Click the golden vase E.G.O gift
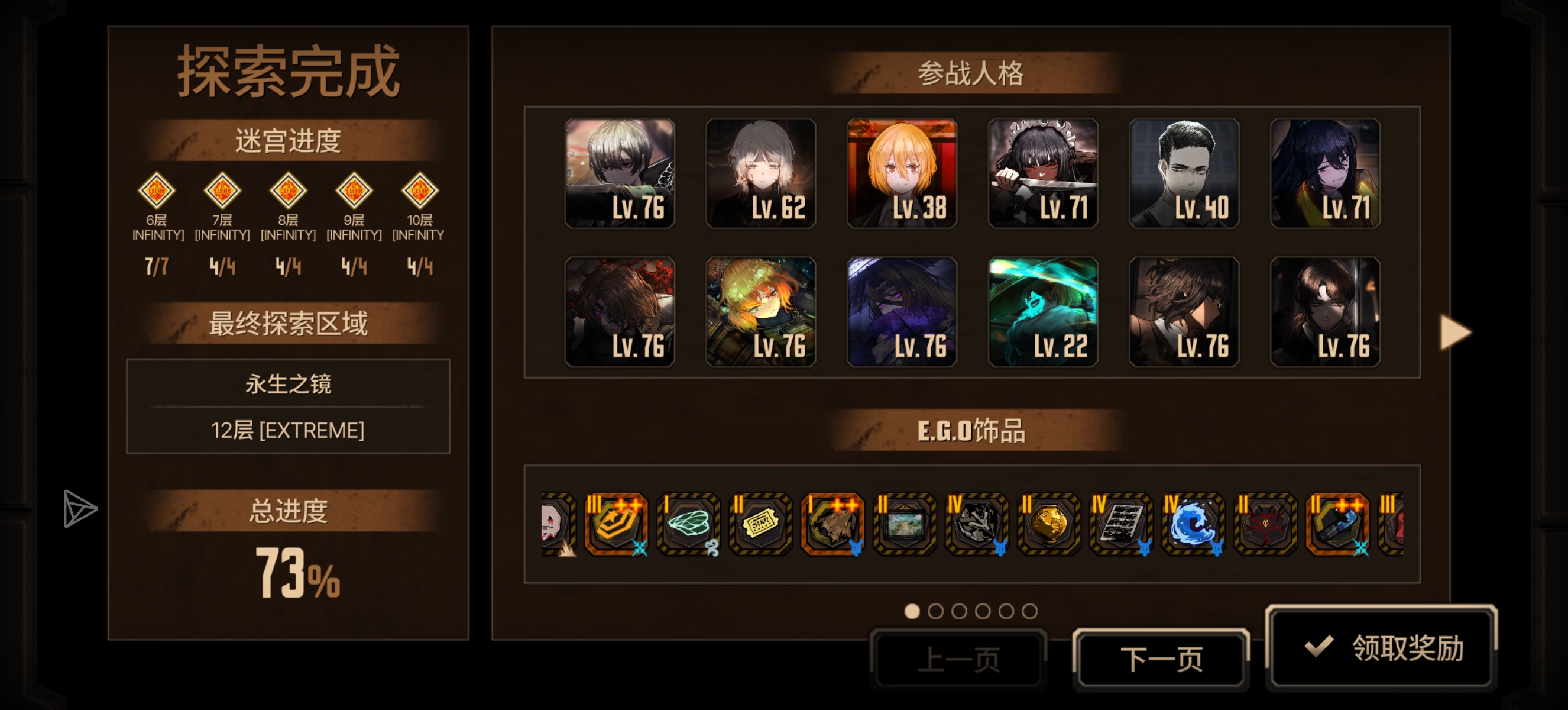The width and height of the screenshot is (1568, 710). pyautogui.click(x=1048, y=524)
